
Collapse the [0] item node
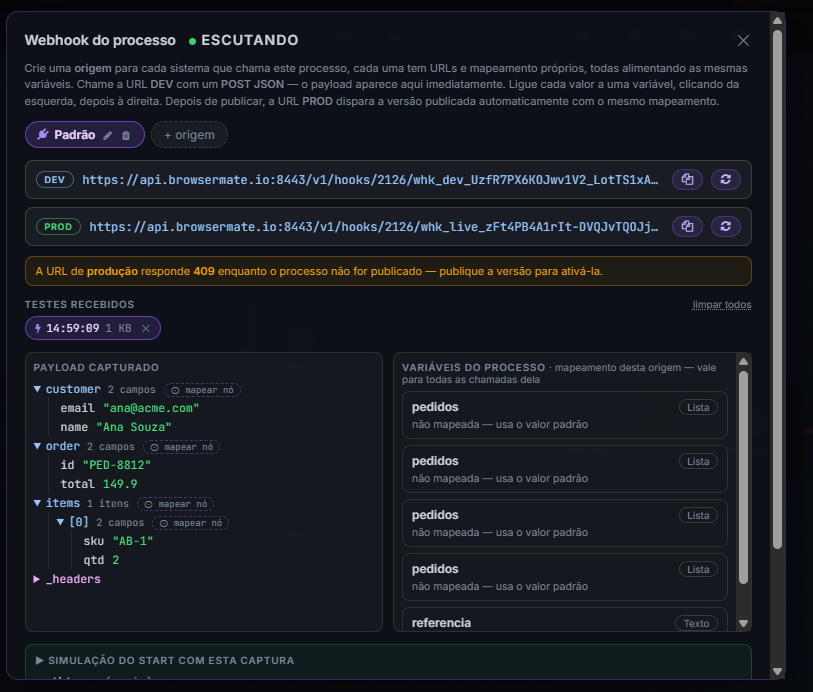60,522
